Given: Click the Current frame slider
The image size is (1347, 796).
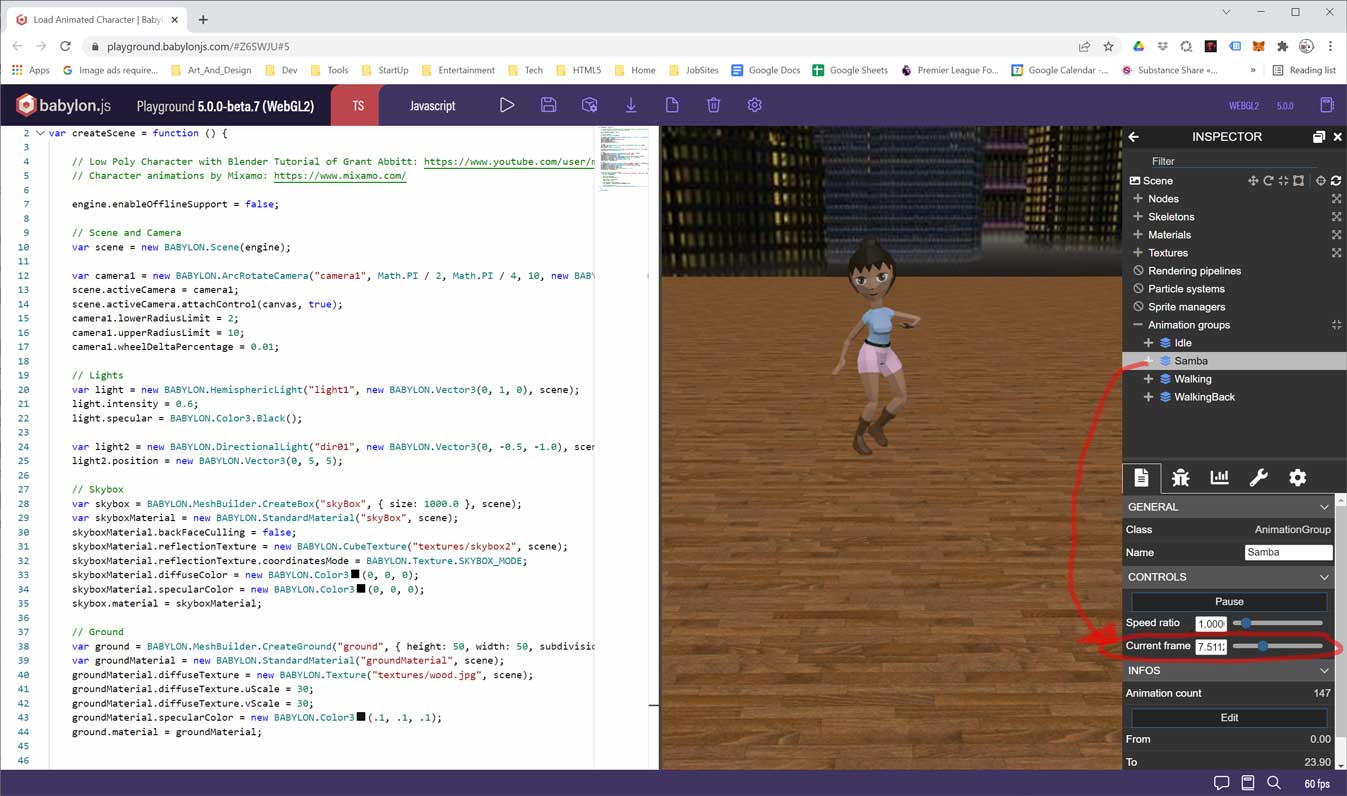Looking at the screenshot, I should click(x=1278, y=647).
